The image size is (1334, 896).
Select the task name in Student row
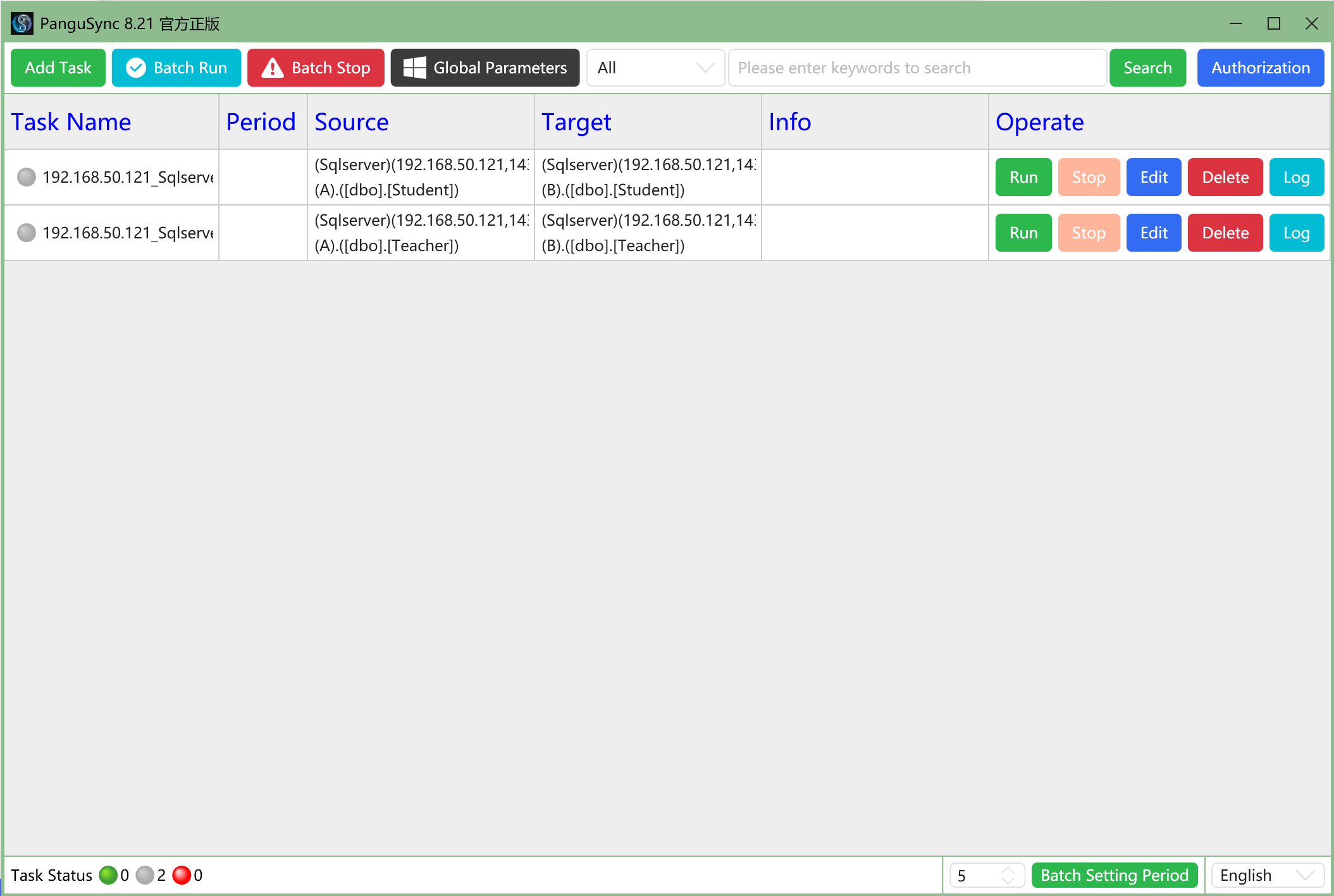click(x=128, y=177)
